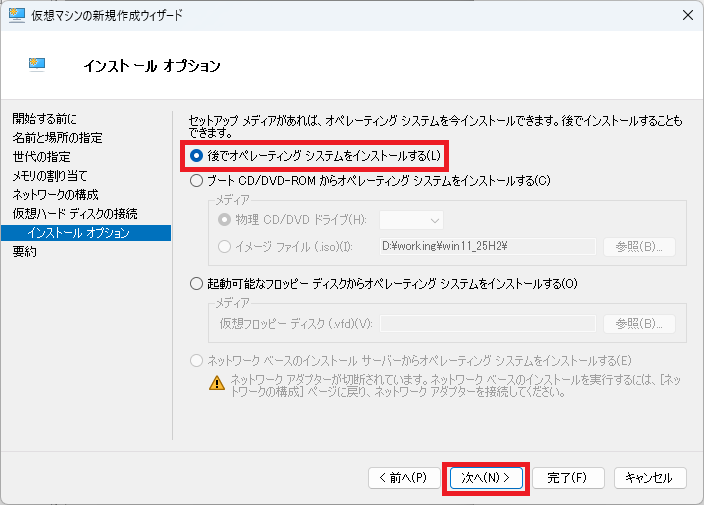
Task: Select インストール オプション step in sidebar
Action: (x=86, y=233)
